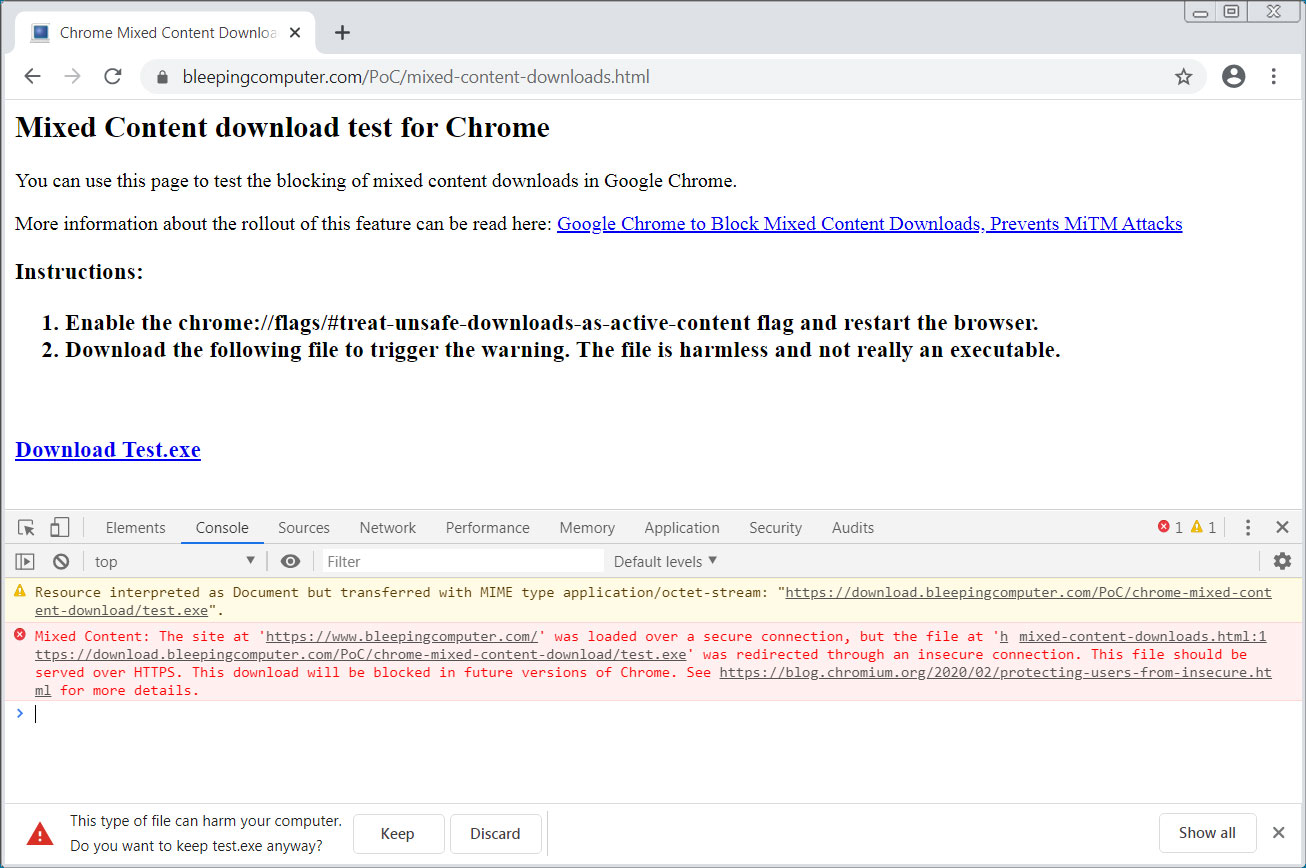Go back to the previous page

pos(32,77)
